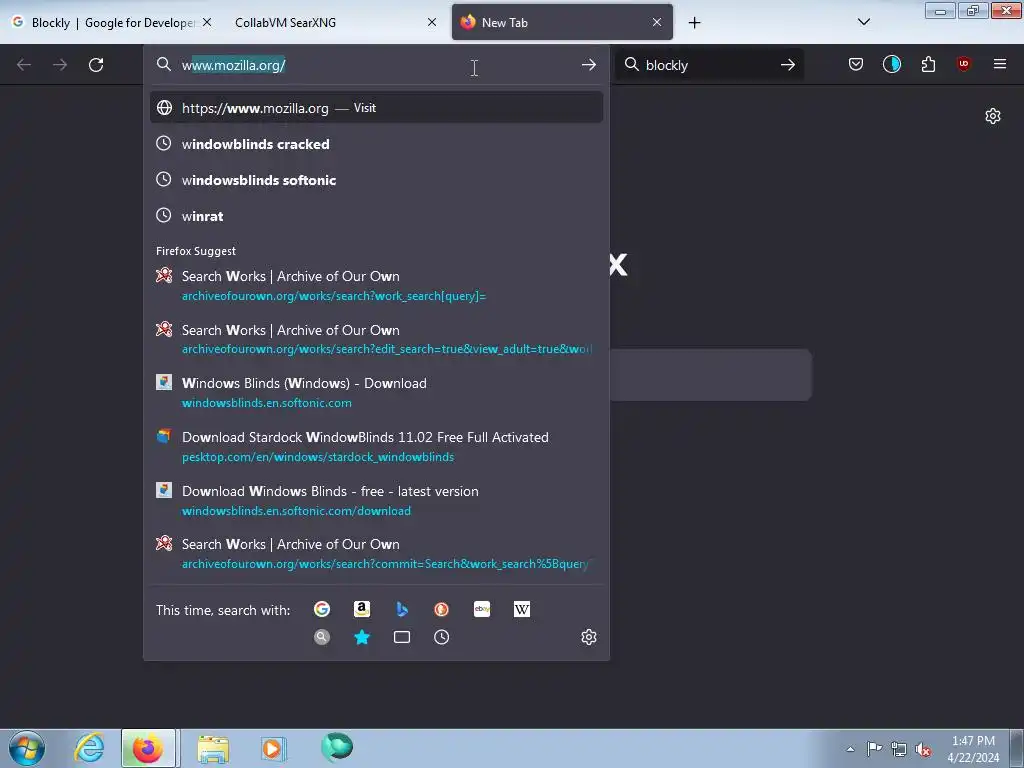This screenshot has height=768, width=1024.
Task: Open the Windows Start menu
Action: (x=27, y=748)
